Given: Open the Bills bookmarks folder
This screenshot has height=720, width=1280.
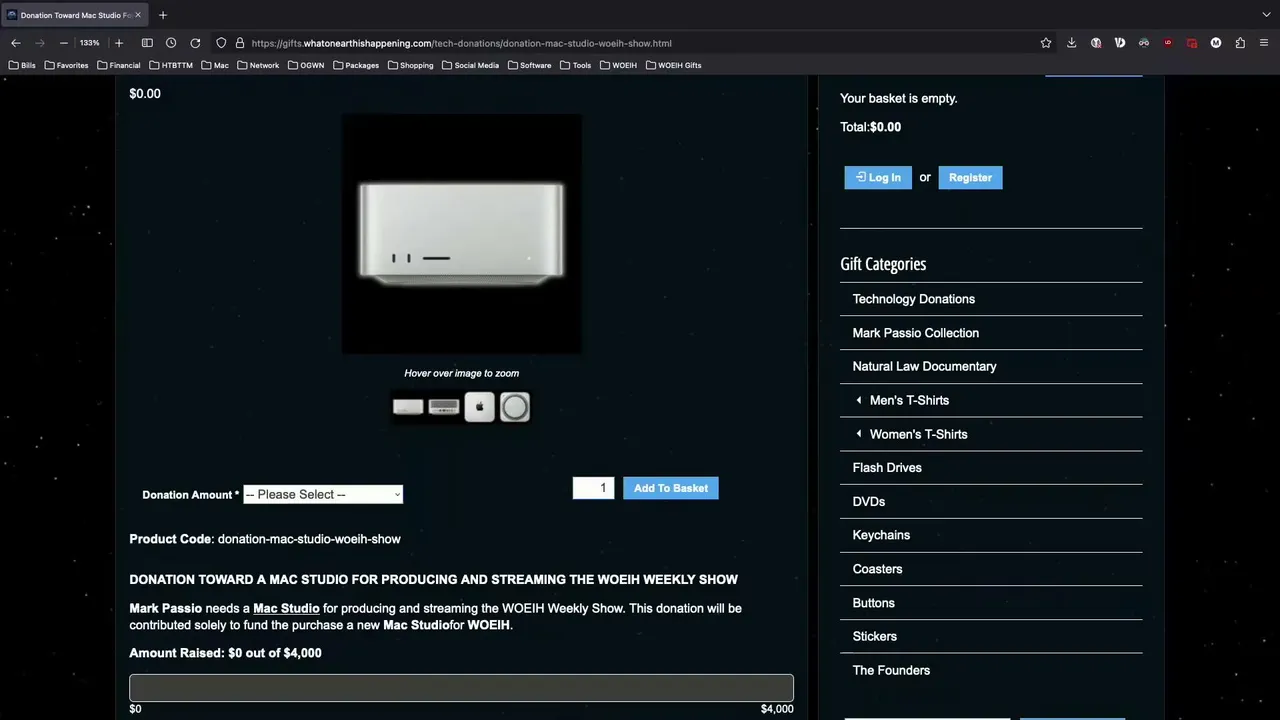Looking at the screenshot, I should coord(22,65).
